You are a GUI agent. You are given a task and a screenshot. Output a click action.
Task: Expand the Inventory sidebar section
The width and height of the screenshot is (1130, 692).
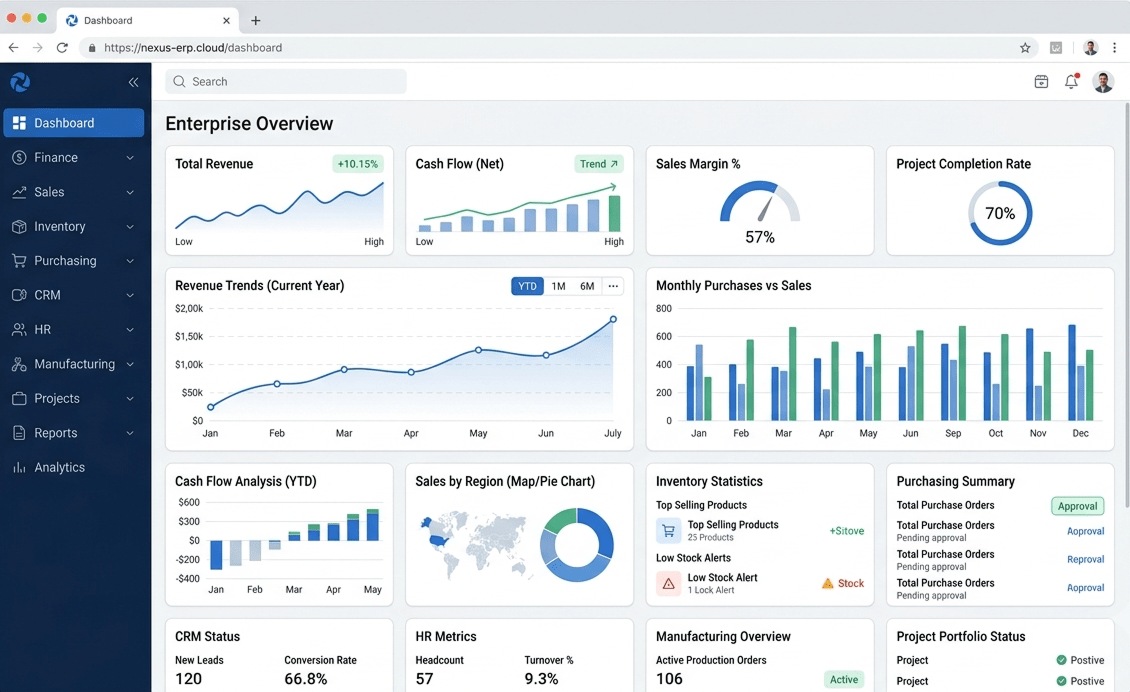[x=74, y=226]
